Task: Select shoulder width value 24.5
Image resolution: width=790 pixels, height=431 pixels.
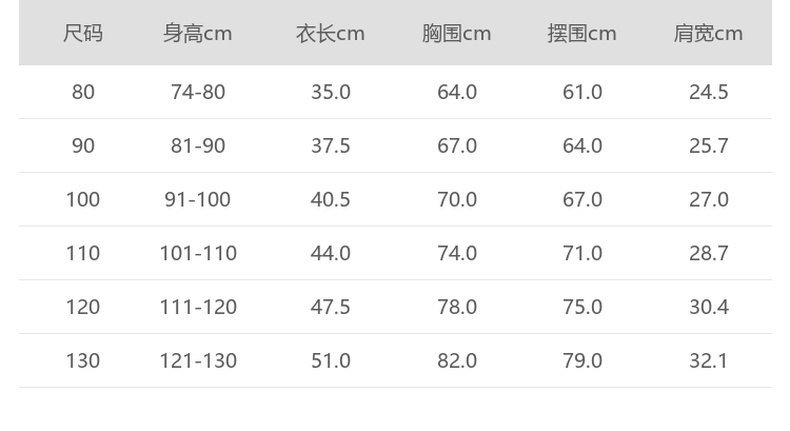Action: click(x=708, y=92)
